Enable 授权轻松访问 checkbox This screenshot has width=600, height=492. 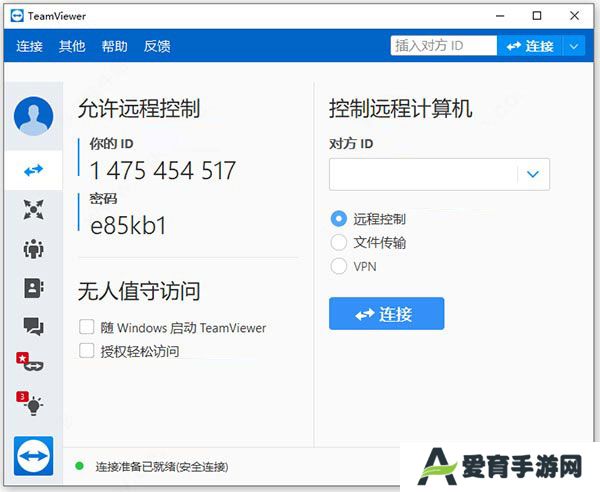tap(86, 350)
